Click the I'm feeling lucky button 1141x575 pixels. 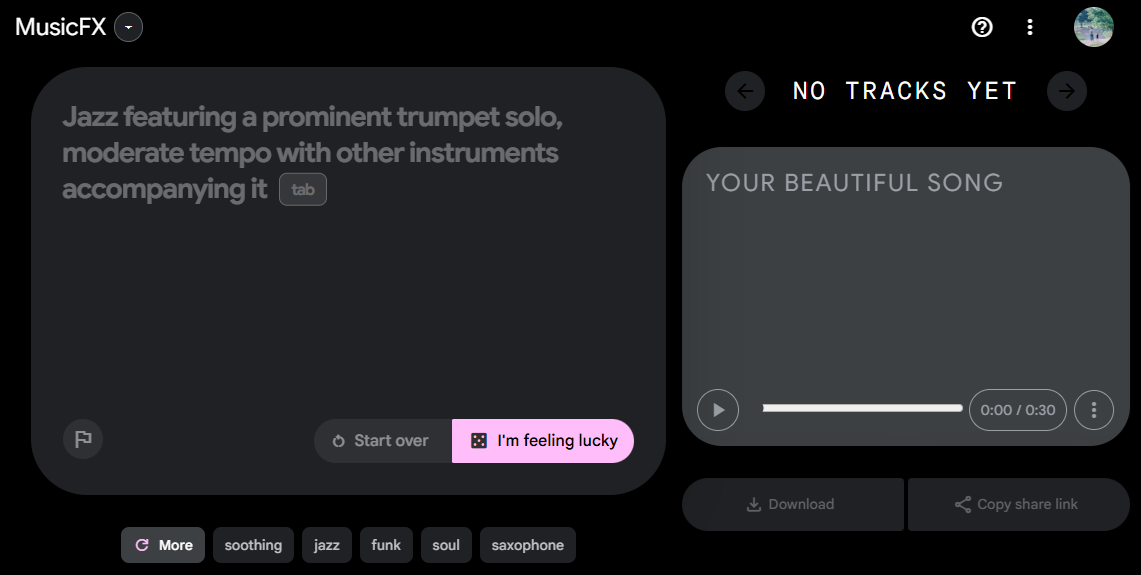click(543, 441)
